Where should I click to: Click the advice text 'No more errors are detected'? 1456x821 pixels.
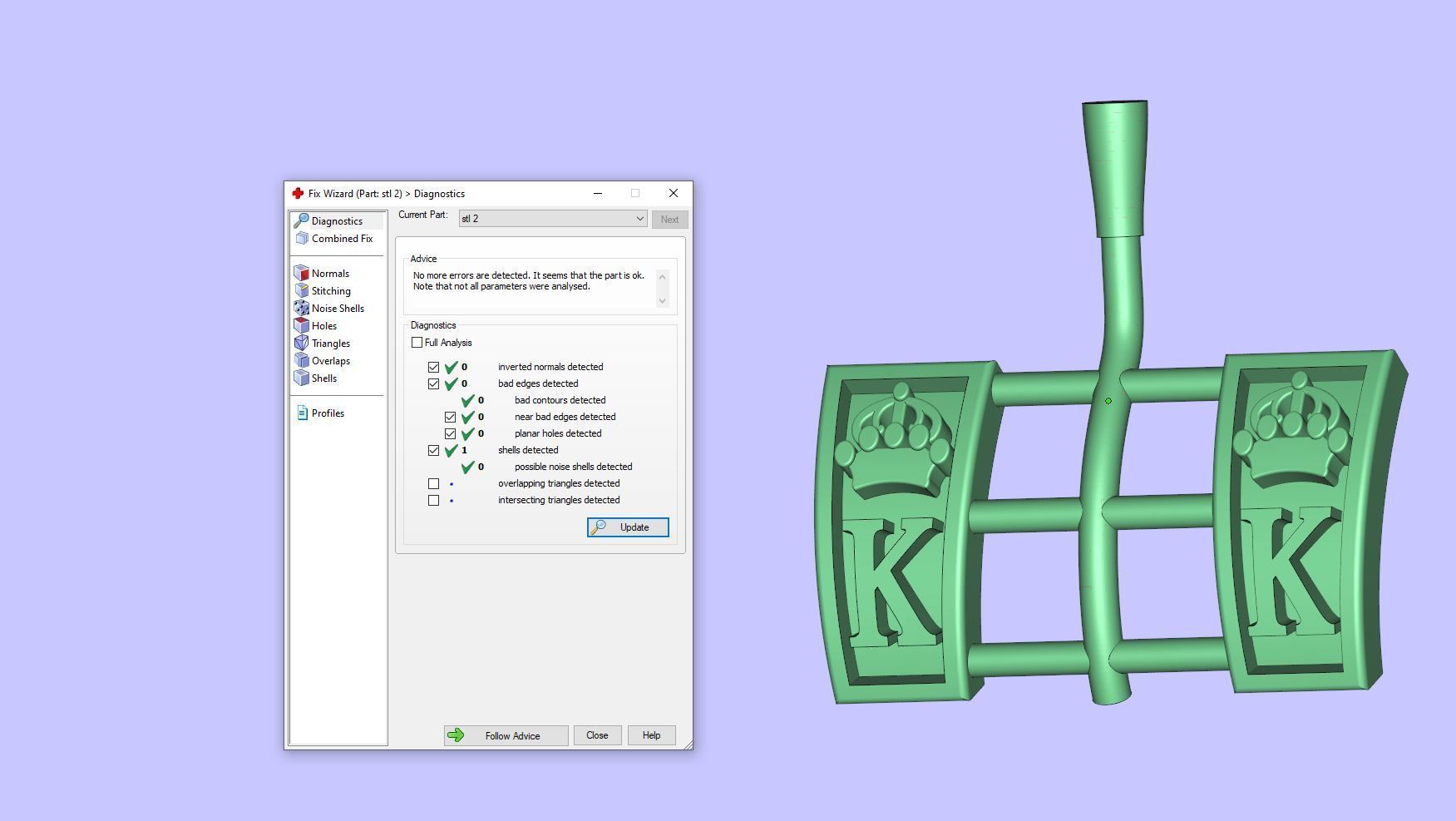(471, 275)
